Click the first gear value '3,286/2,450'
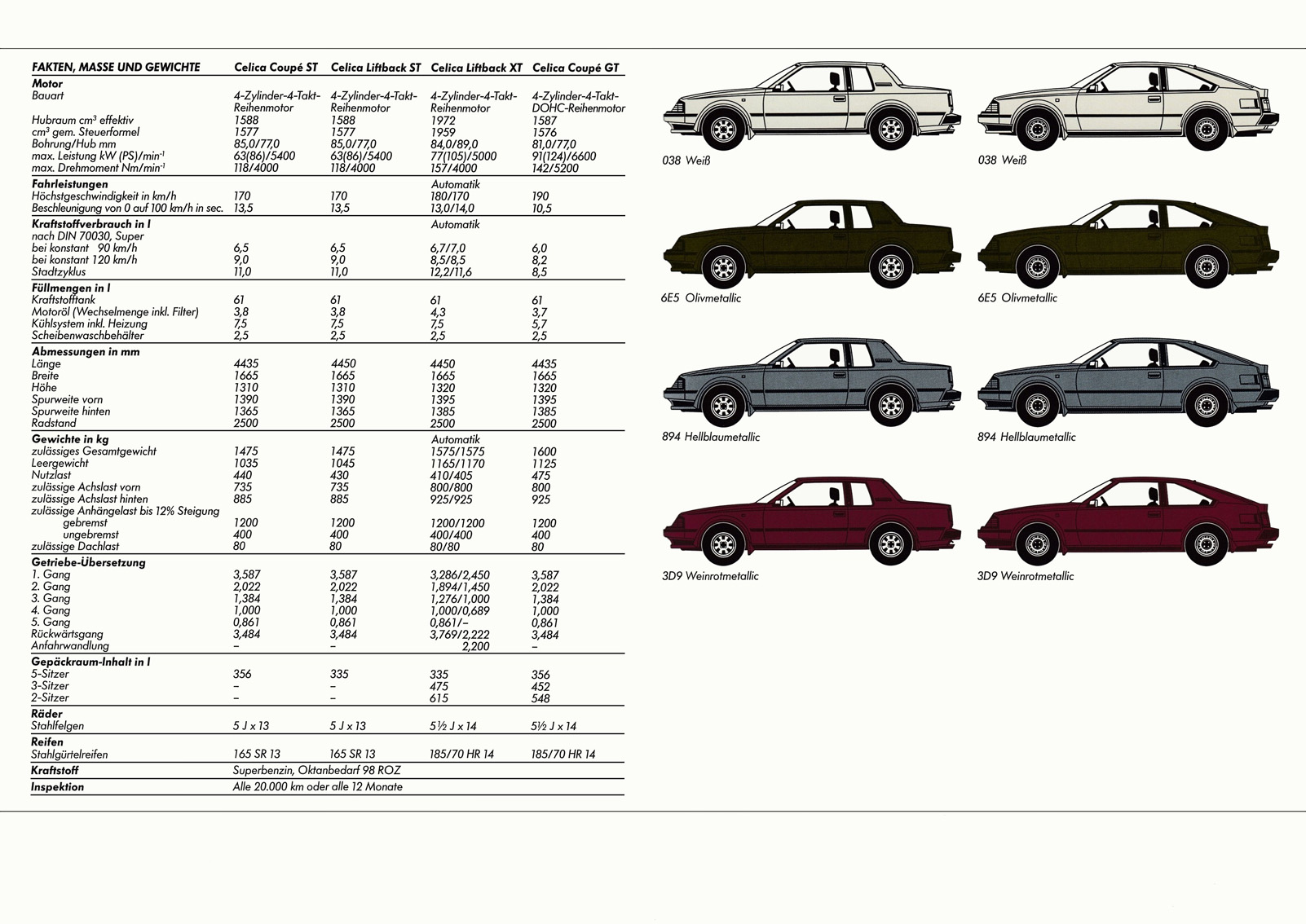The width and height of the screenshot is (1306, 924). pyautogui.click(x=460, y=575)
